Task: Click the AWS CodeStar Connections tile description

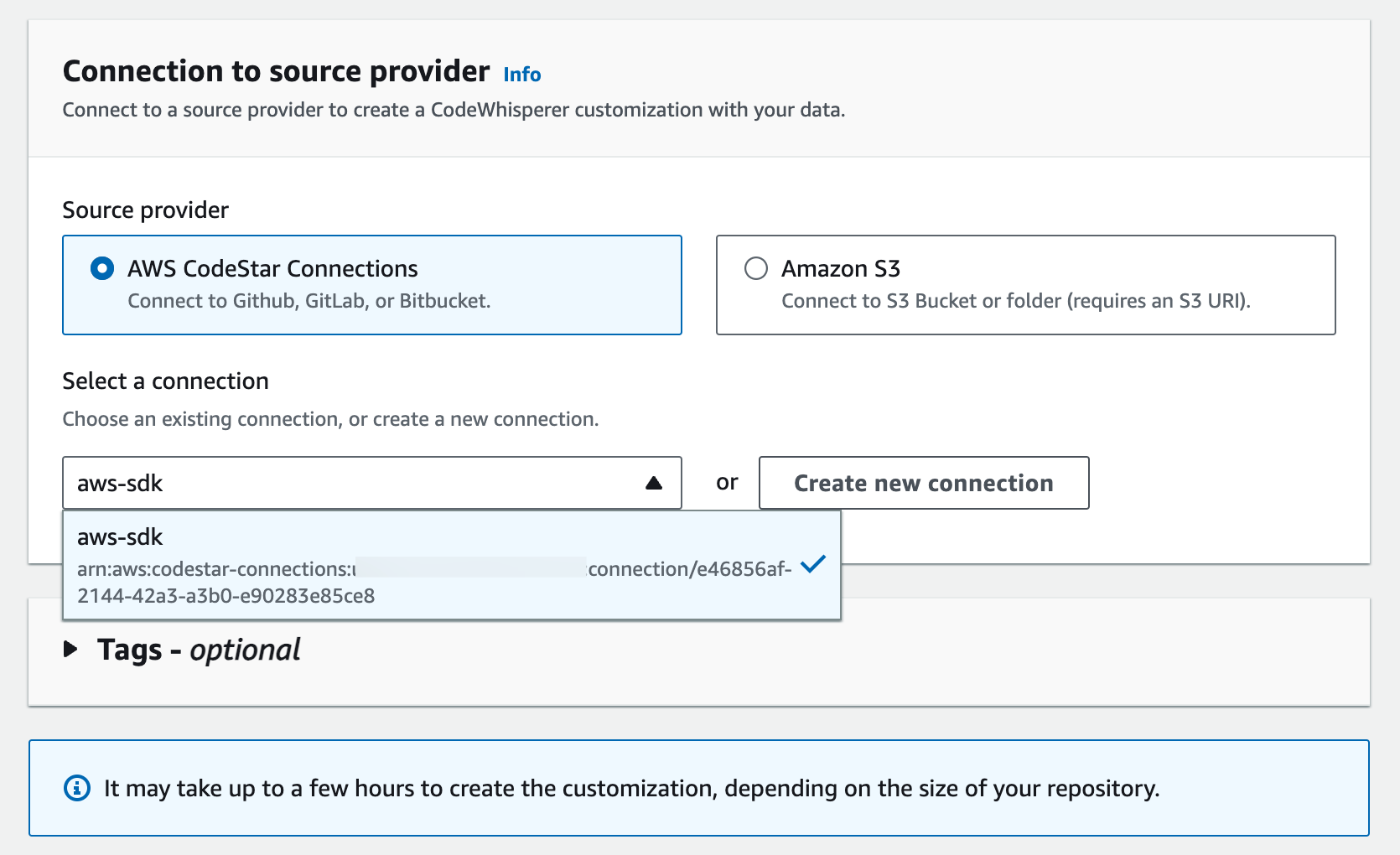Action: click(x=309, y=301)
